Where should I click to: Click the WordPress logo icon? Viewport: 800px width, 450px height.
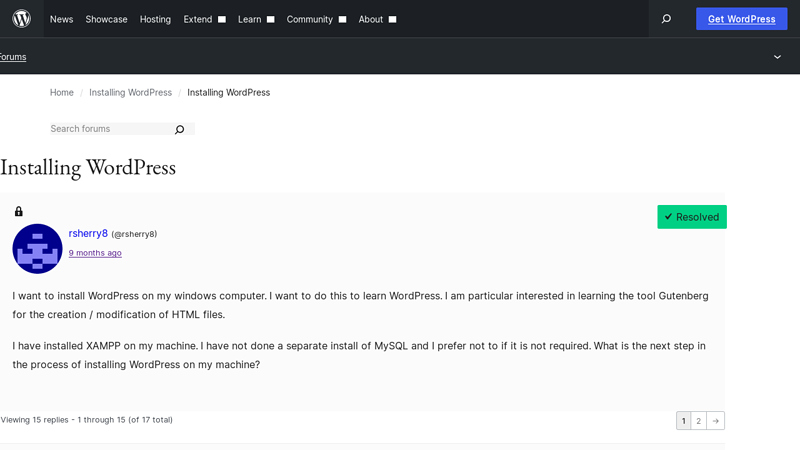point(21,19)
